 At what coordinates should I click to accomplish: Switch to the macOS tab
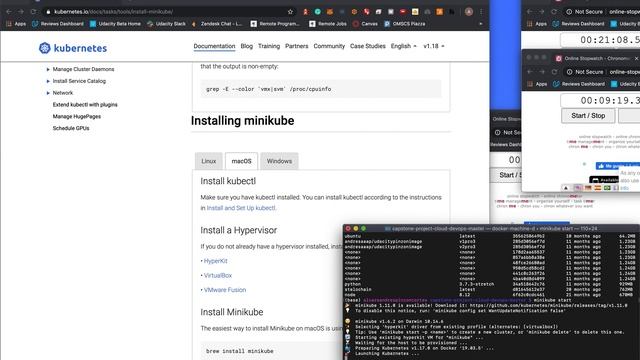point(241,161)
